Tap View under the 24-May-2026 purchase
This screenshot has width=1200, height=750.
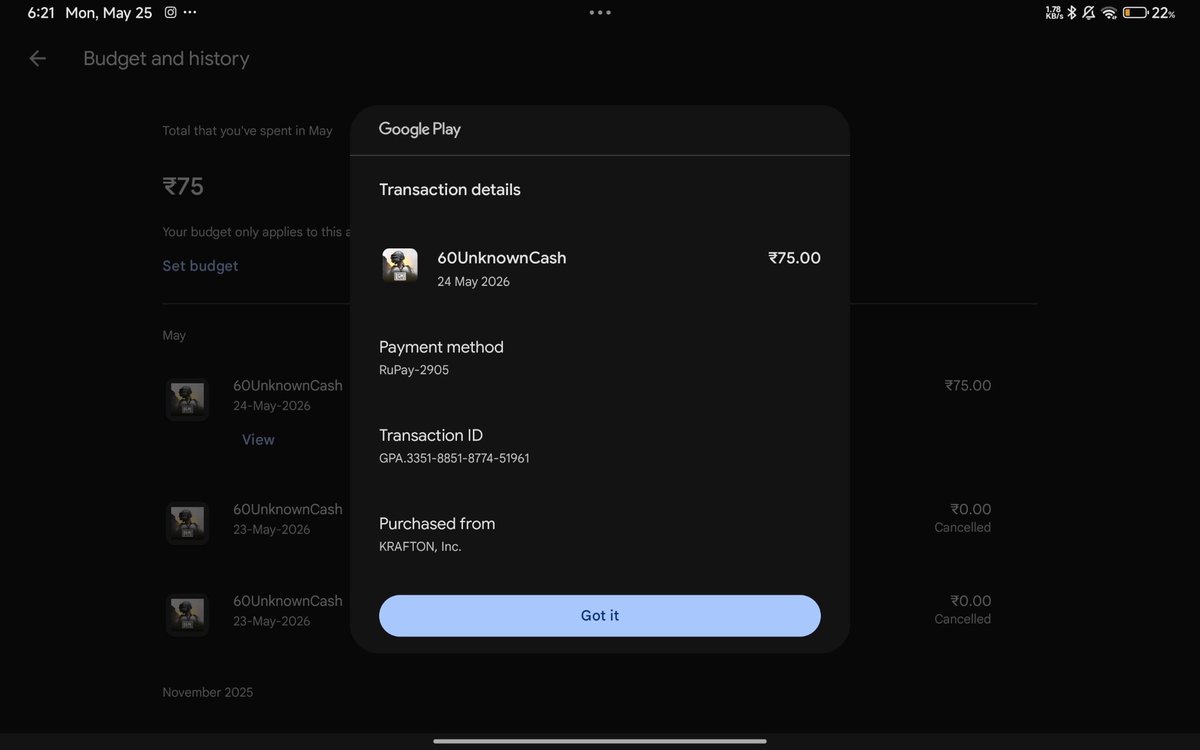[x=258, y=440]
